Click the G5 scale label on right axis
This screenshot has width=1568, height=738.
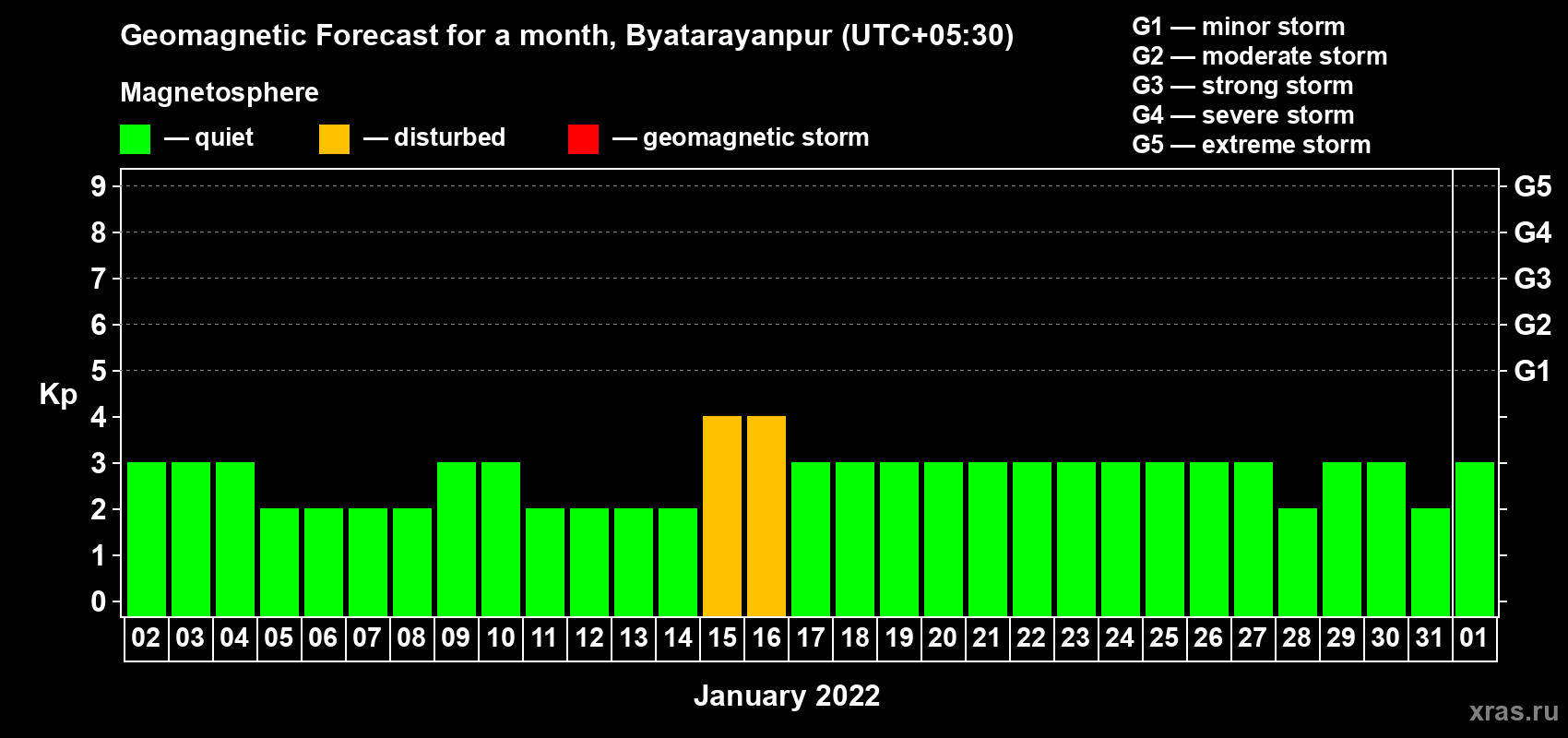click(1533, 186)
